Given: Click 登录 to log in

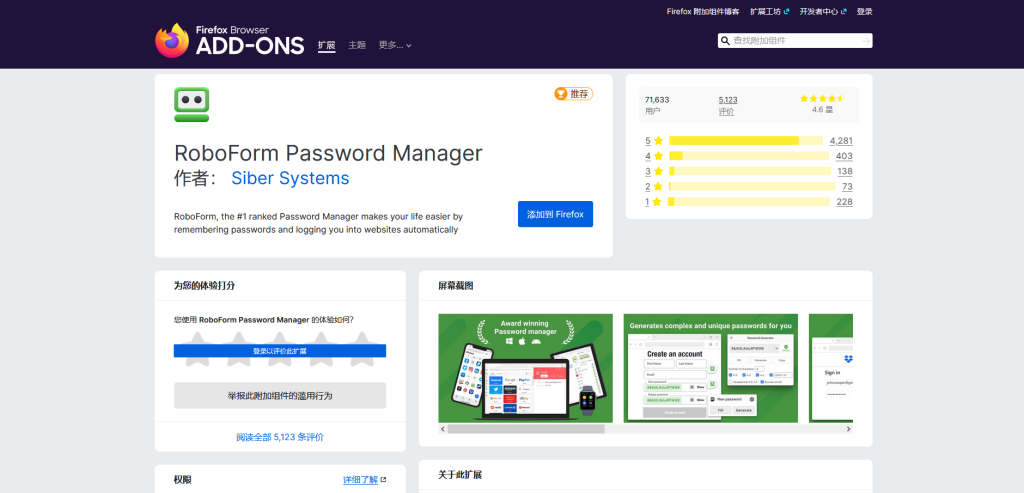Looking at the screenshot, I should [x=865, y=12].
